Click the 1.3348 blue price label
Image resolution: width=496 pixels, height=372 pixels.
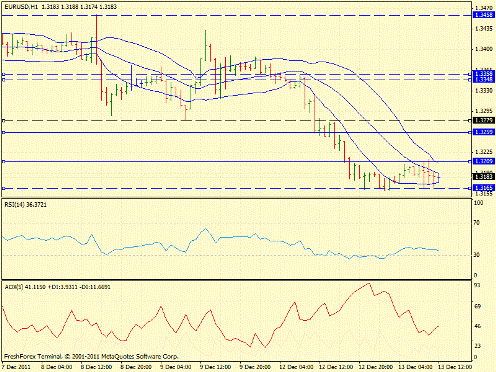[484, 79]
